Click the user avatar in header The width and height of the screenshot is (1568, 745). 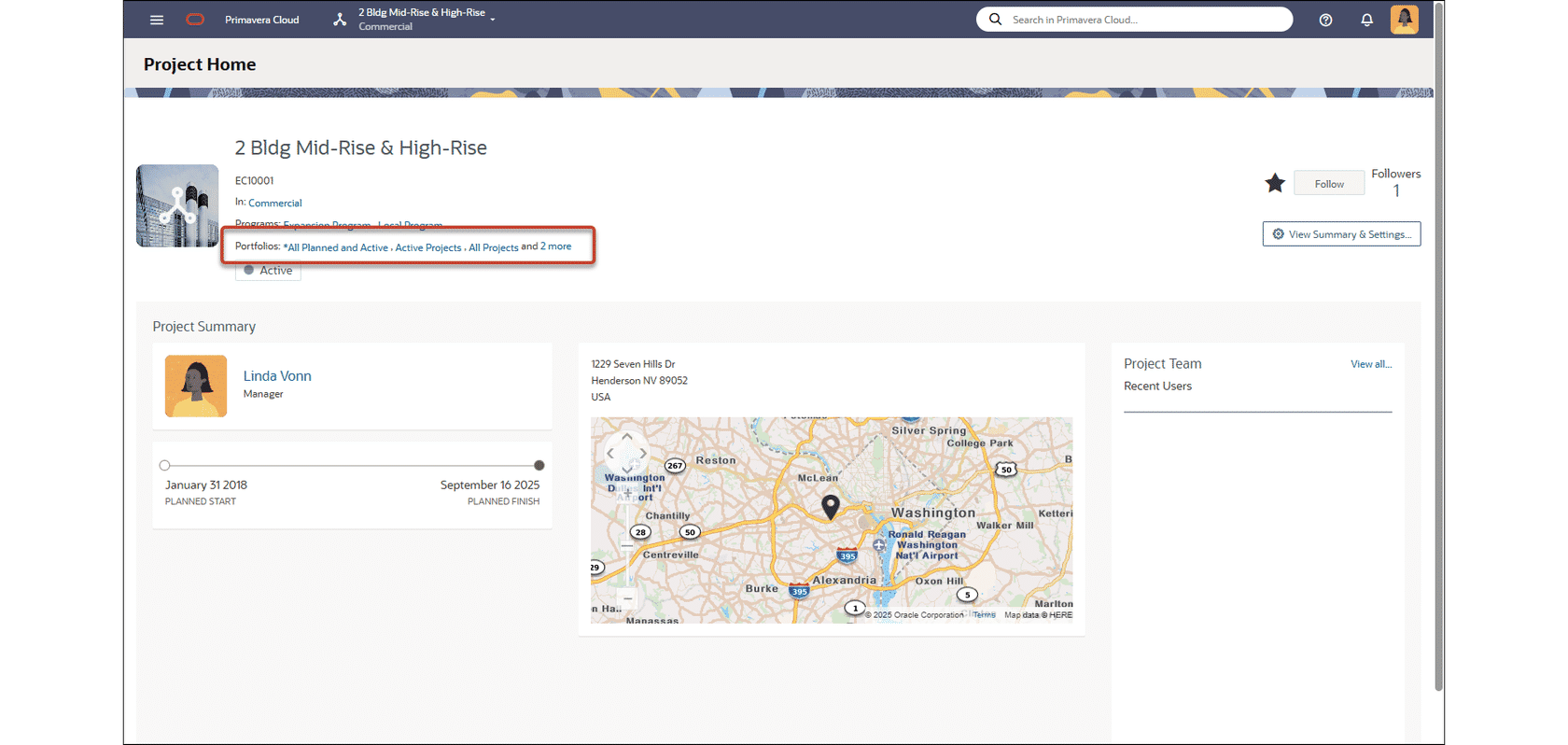(1404, 20)
